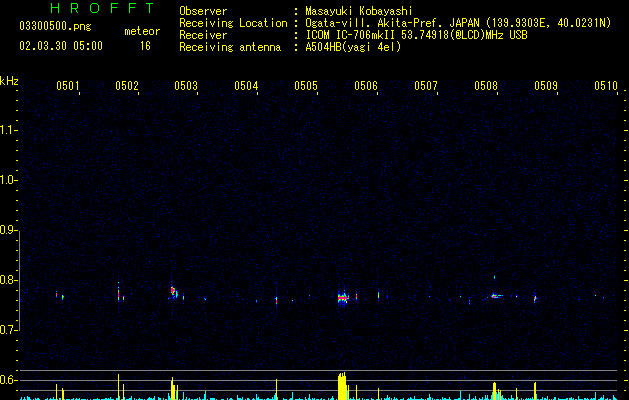Click the 0507 time marker
This screenshot has width=629, height=400.
coord(426,85)
